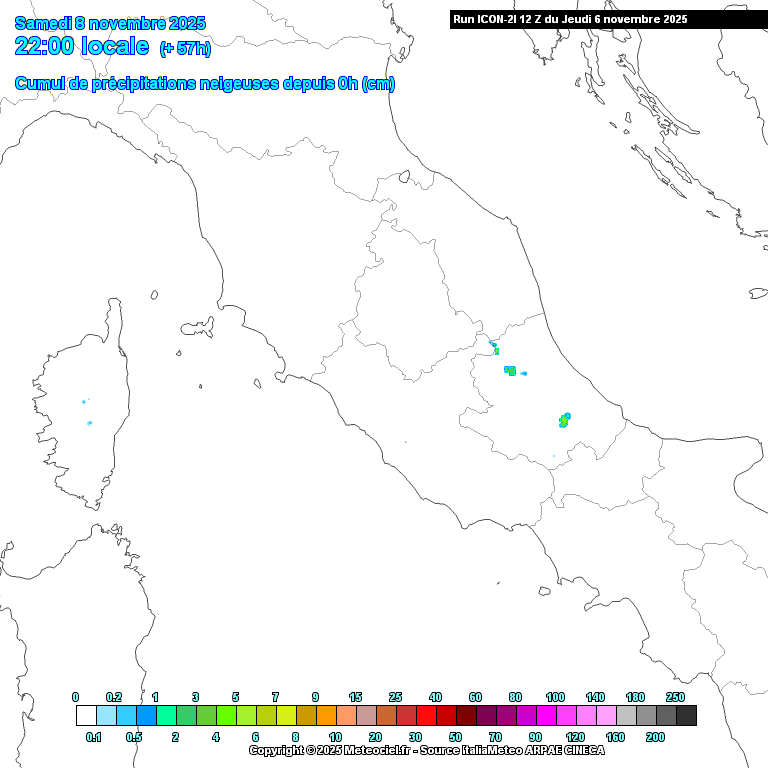
Task: Click the San Marino enclave outline
Action: pos(405,179)
